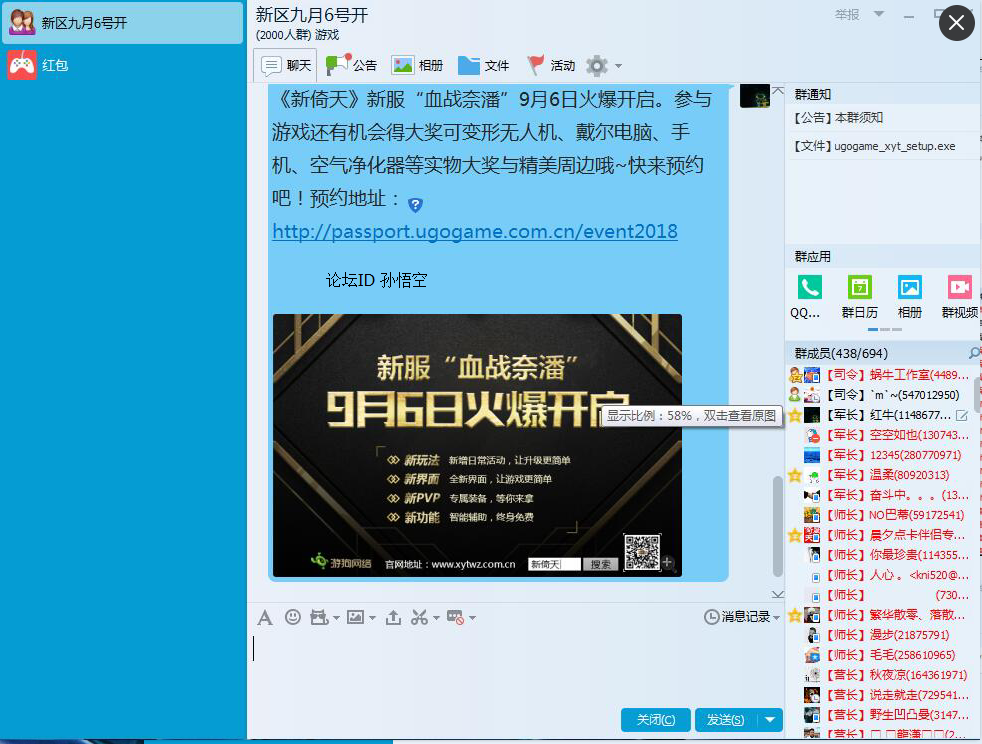Select member 【师长】漫步(21875791)
Image resolution: width=982 pixels, height=744 pixels.
(x=882, y=635)
